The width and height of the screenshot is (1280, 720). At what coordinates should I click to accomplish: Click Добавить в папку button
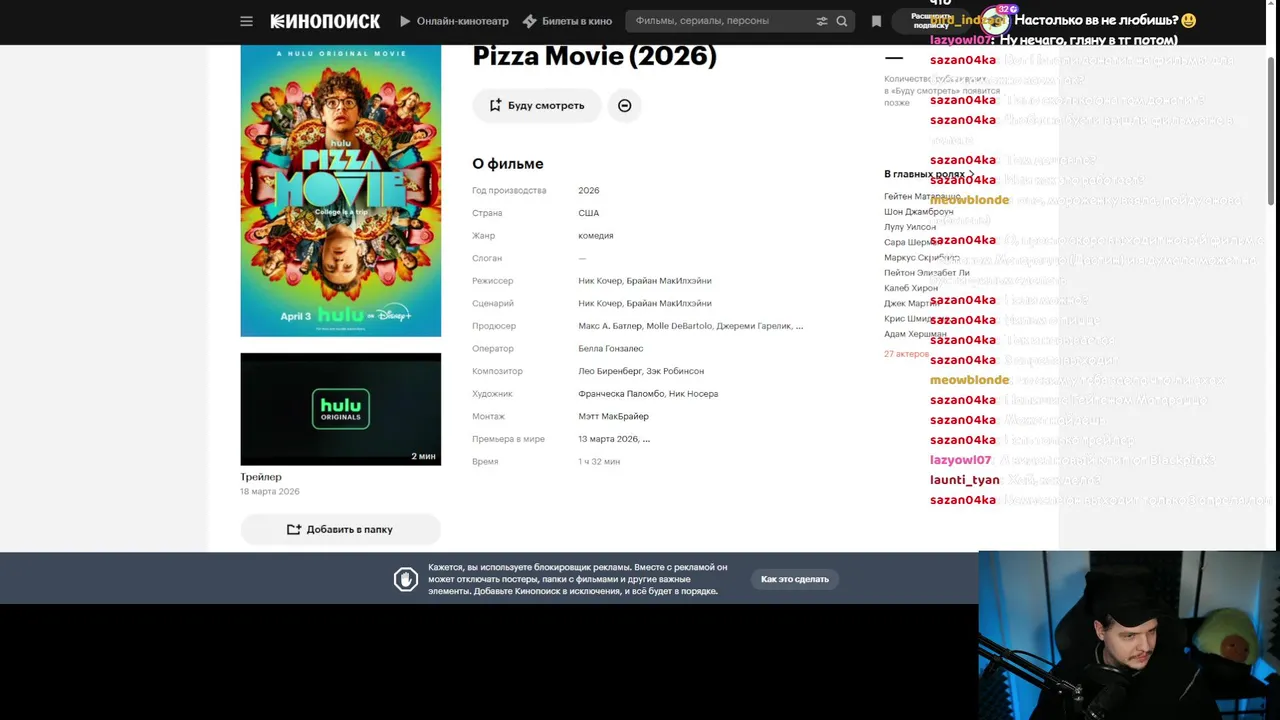340,529
